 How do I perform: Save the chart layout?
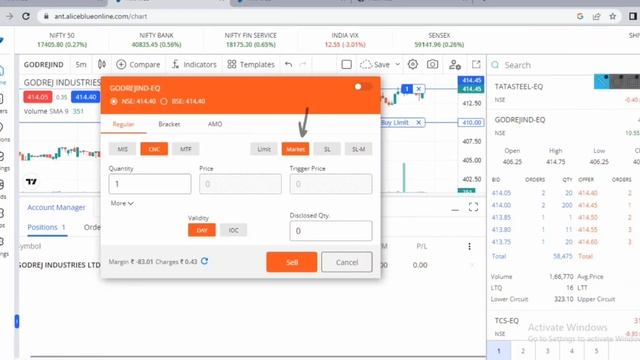375,64
